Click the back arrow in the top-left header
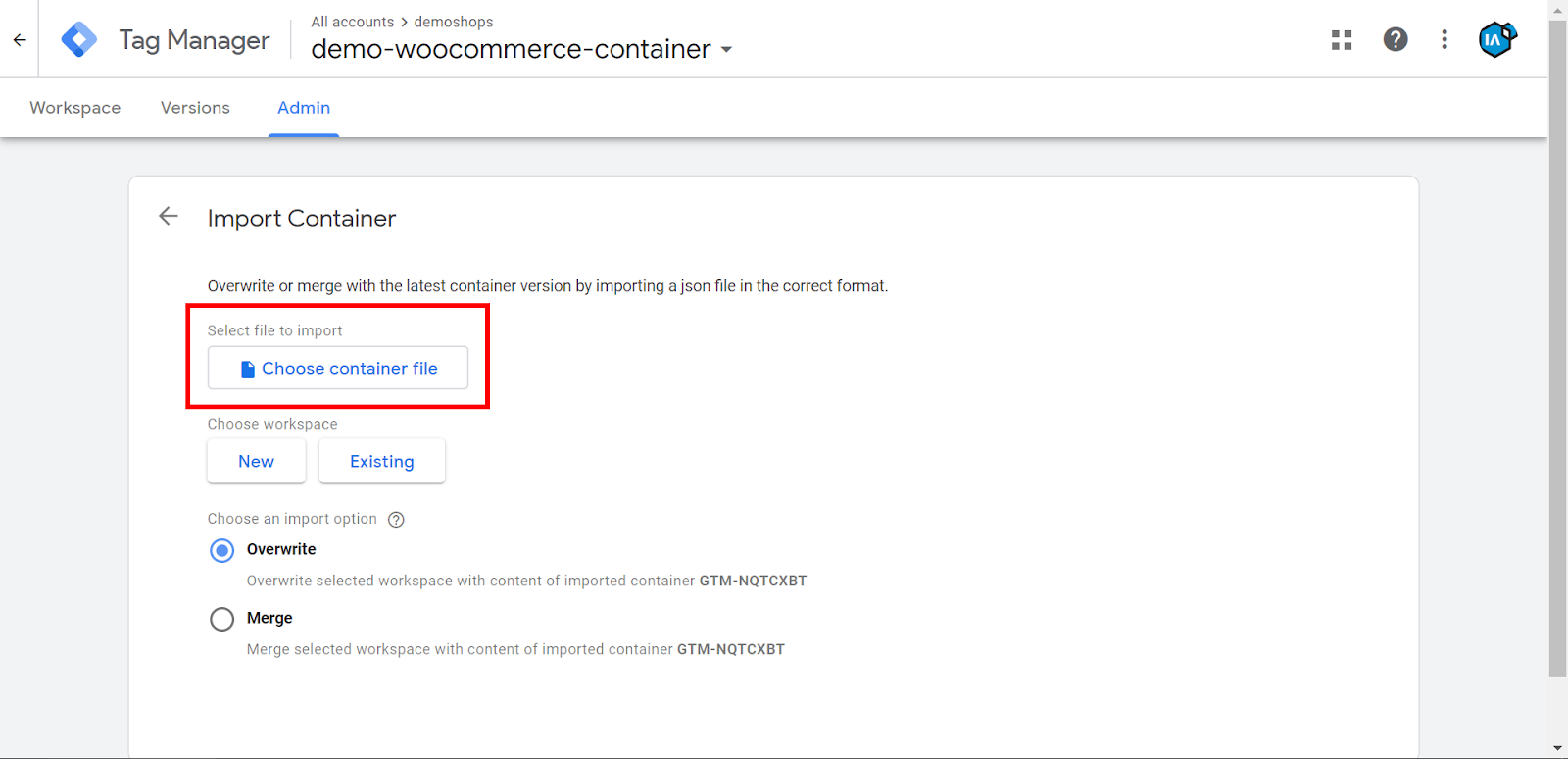 [x=20, y=40]
